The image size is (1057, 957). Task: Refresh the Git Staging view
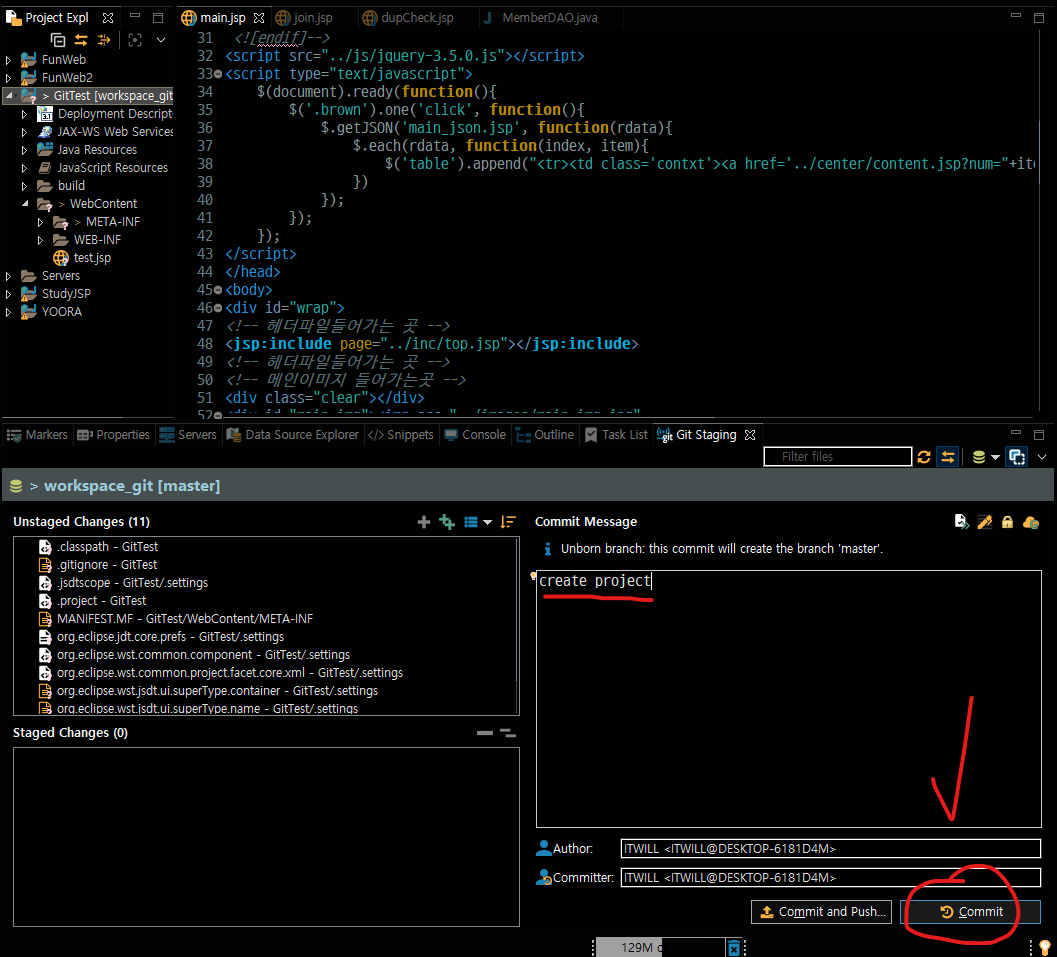pos(924,457)
